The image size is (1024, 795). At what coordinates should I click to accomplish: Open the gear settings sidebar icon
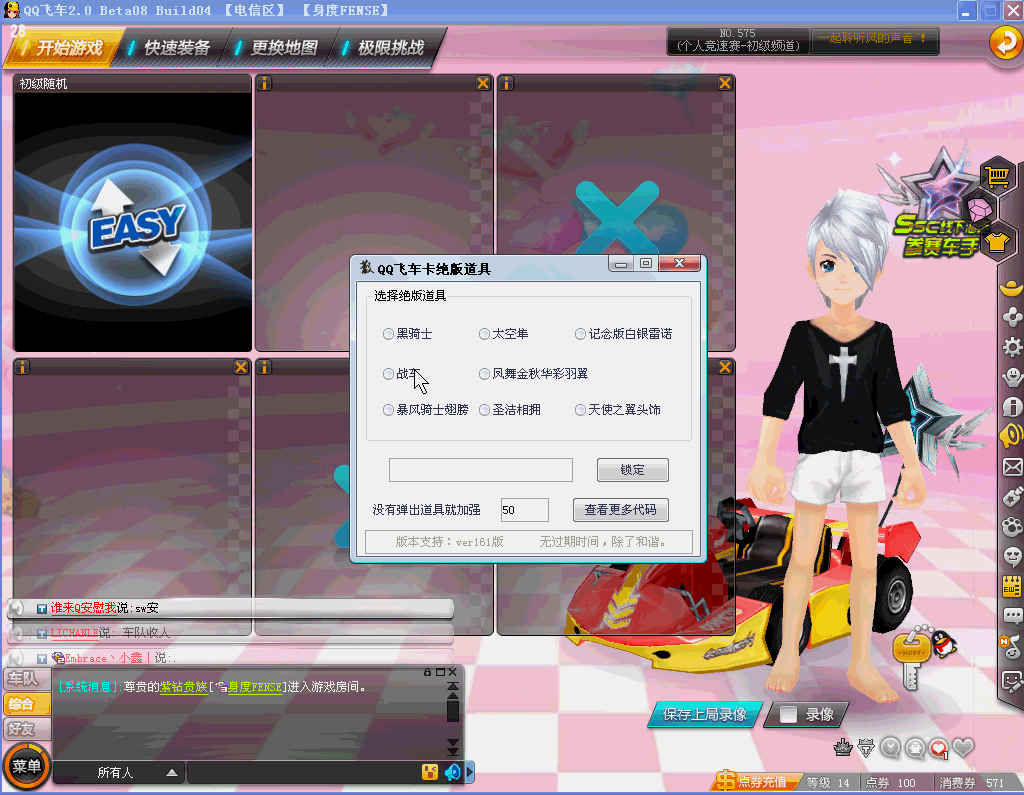coord(1012,346)
